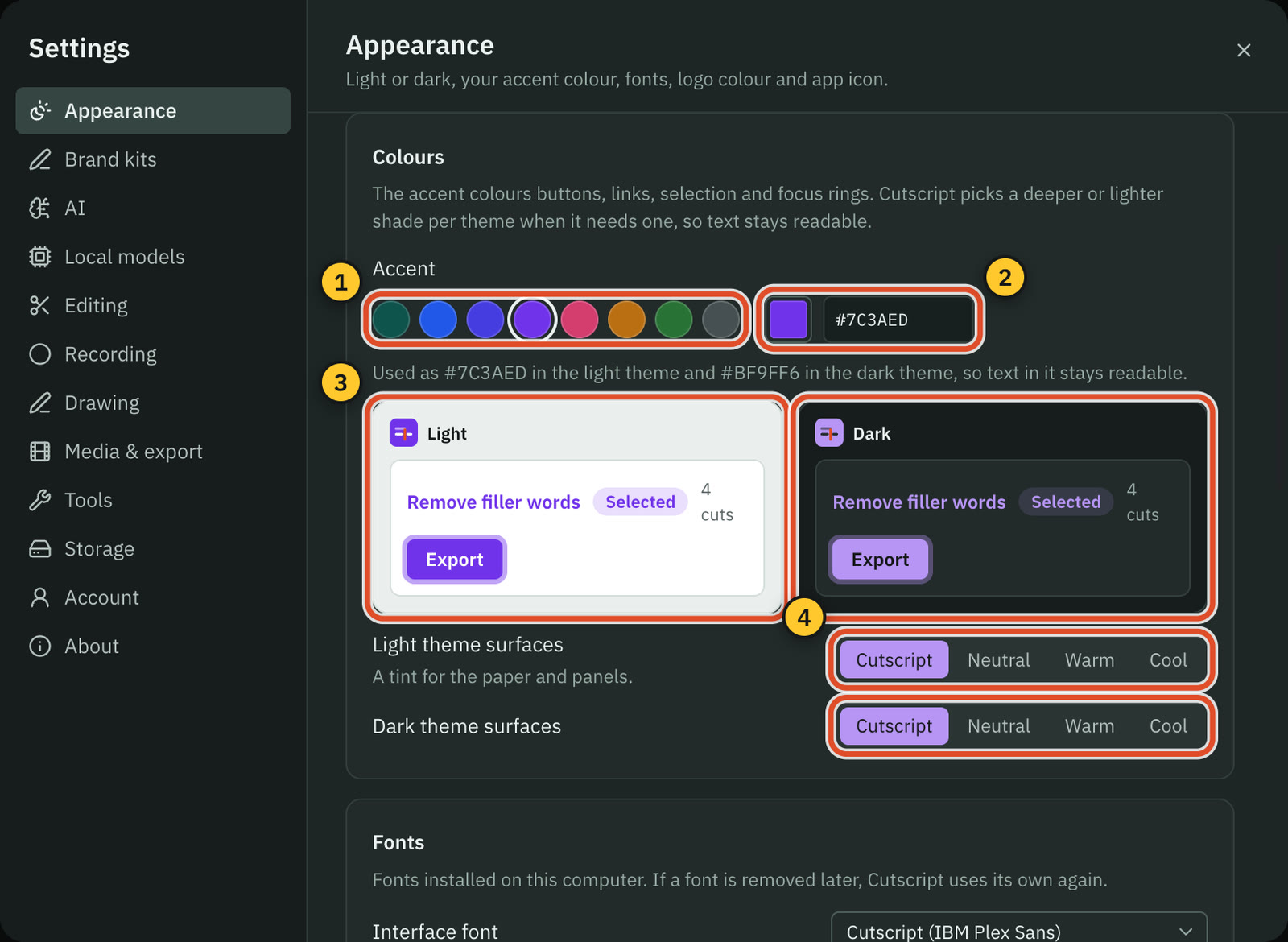Image resolution: width=1288 pixels, height=942 pixels.
Task: Choose the dark teal accent swatch
Action: 391,320
